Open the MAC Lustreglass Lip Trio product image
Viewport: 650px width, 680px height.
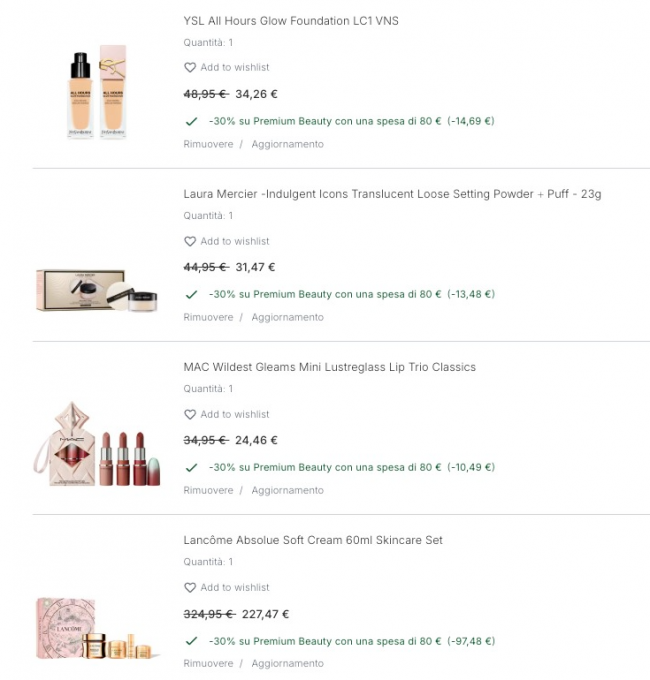click(97, 444)
